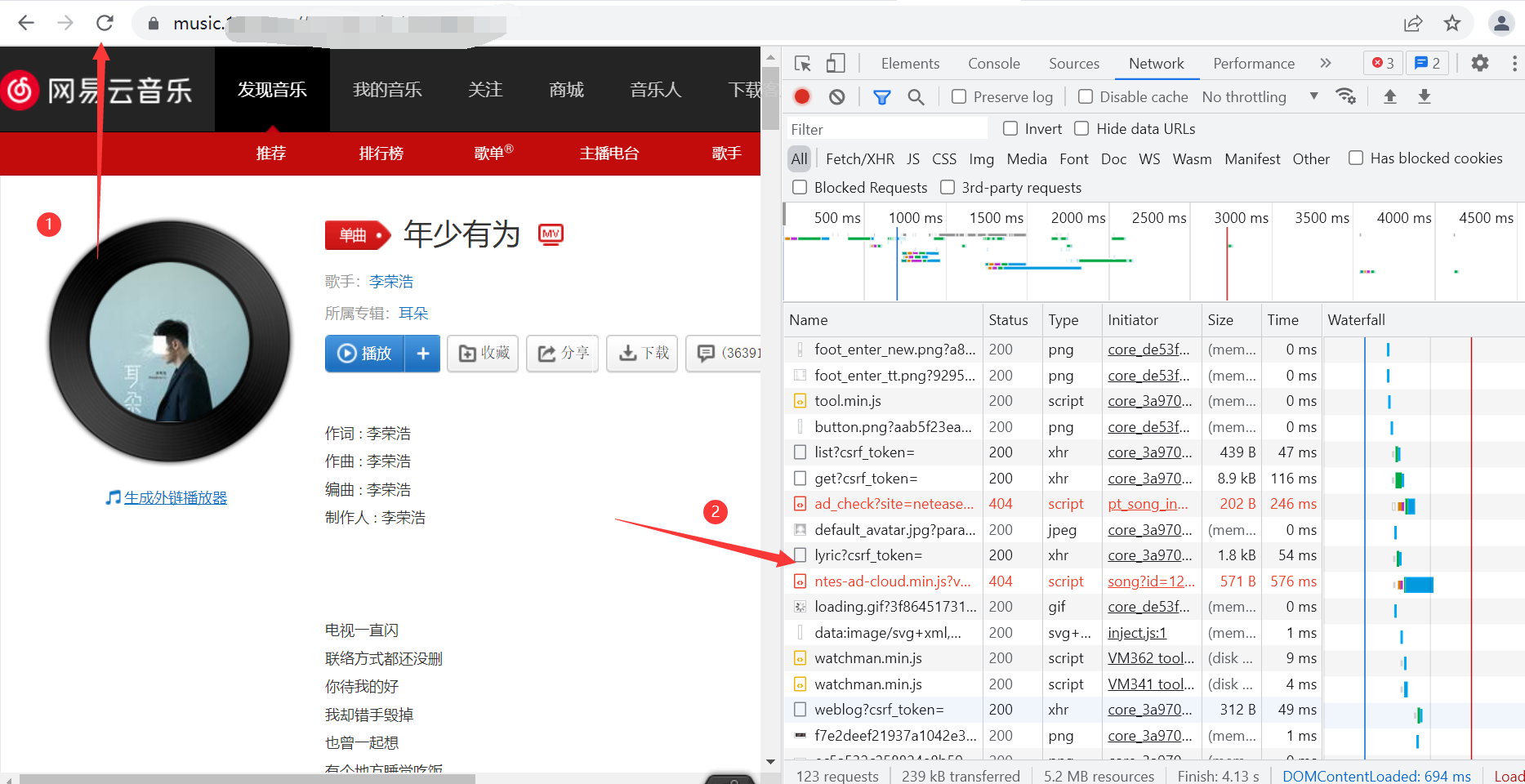
Task: Click the red errors count badge
Action: tap(1383, 63)
